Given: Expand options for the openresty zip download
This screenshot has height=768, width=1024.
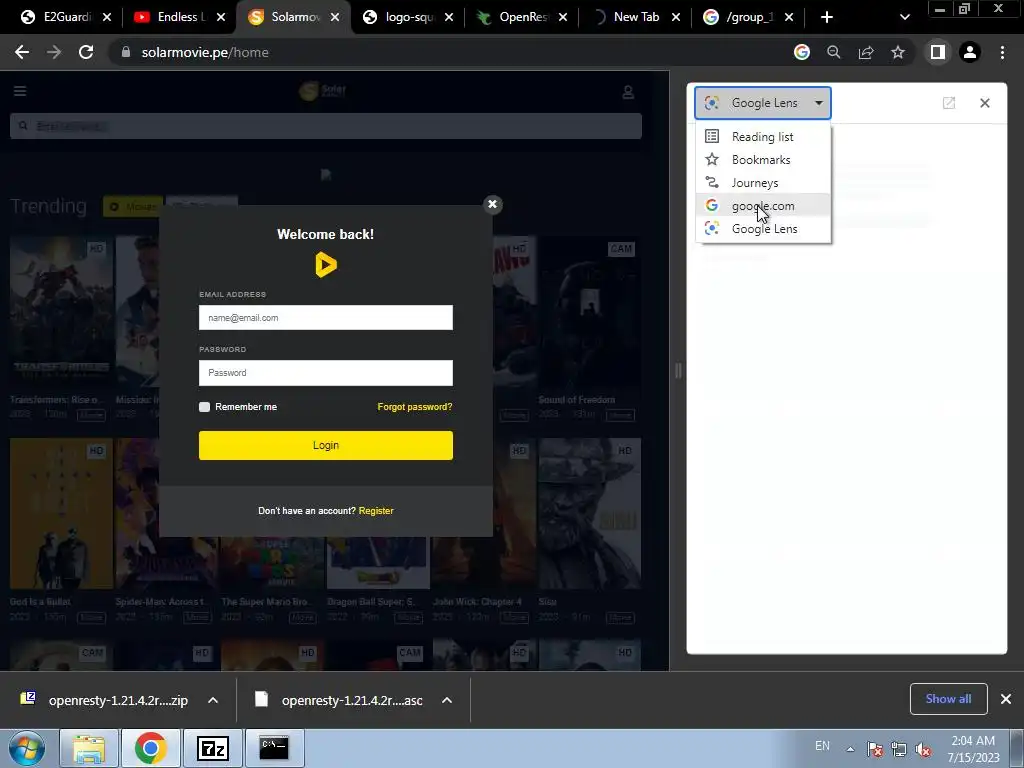Looking at the screenshot, I should (213, 700).
